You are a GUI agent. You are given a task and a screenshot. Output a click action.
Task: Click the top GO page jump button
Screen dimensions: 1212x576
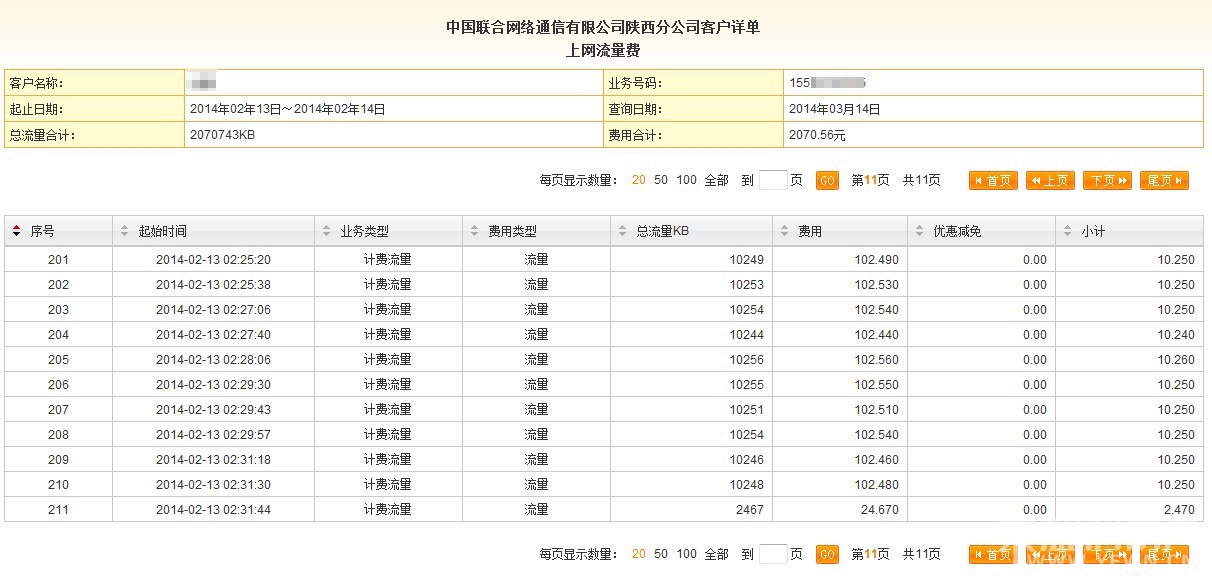coord(827,181)
